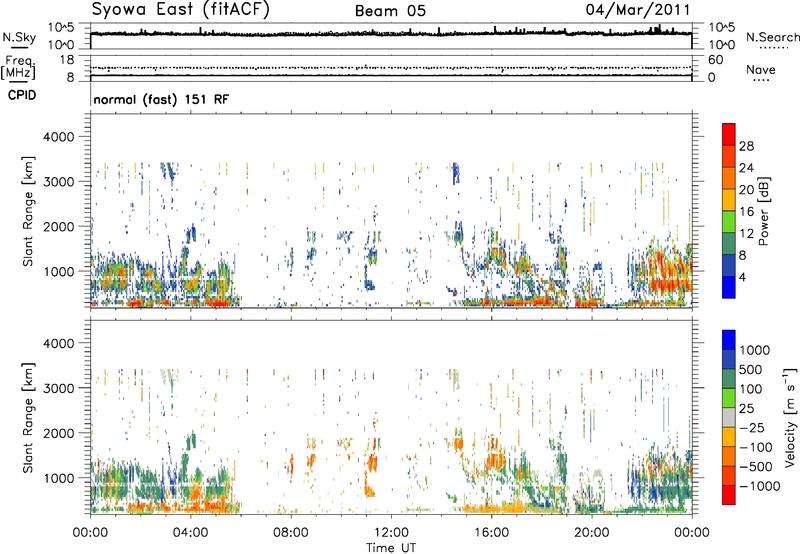The image size is (800, 554).
Task: Click the "20" label on Power colorbar
Action: [x=746, y=190]
